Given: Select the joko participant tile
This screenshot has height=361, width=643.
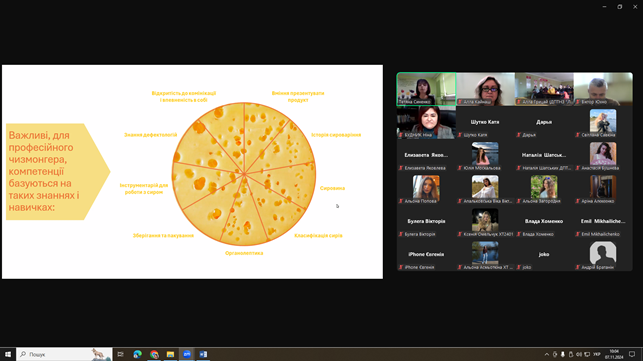Looking at the screenshot, I should tap(544, 254).
